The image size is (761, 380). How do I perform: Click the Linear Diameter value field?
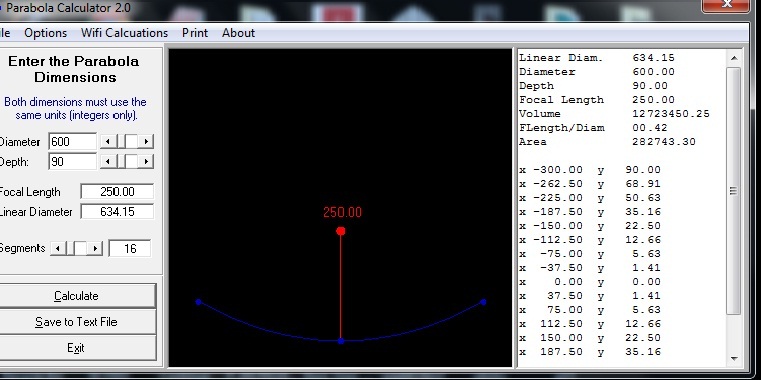(x=117, y=212)
